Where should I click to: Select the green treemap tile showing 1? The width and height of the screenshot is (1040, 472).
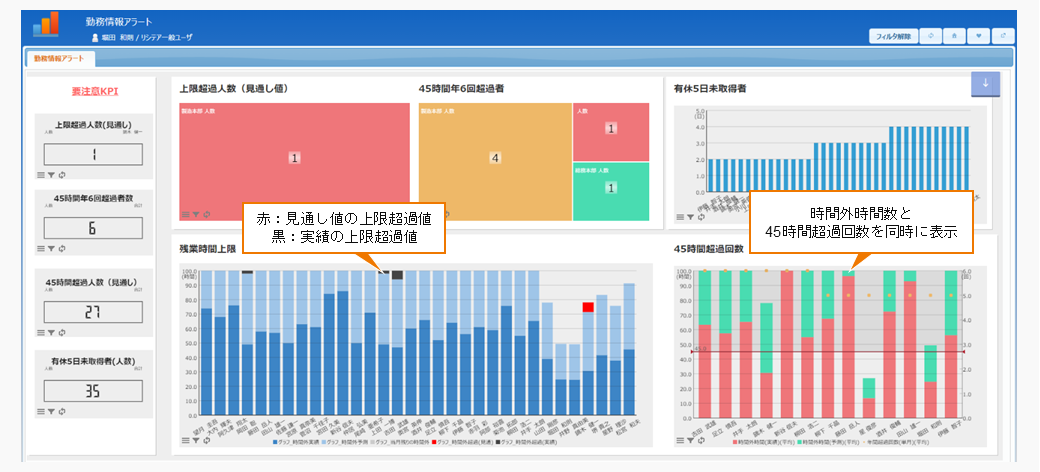pyautogui.click(x=611, y=187)
